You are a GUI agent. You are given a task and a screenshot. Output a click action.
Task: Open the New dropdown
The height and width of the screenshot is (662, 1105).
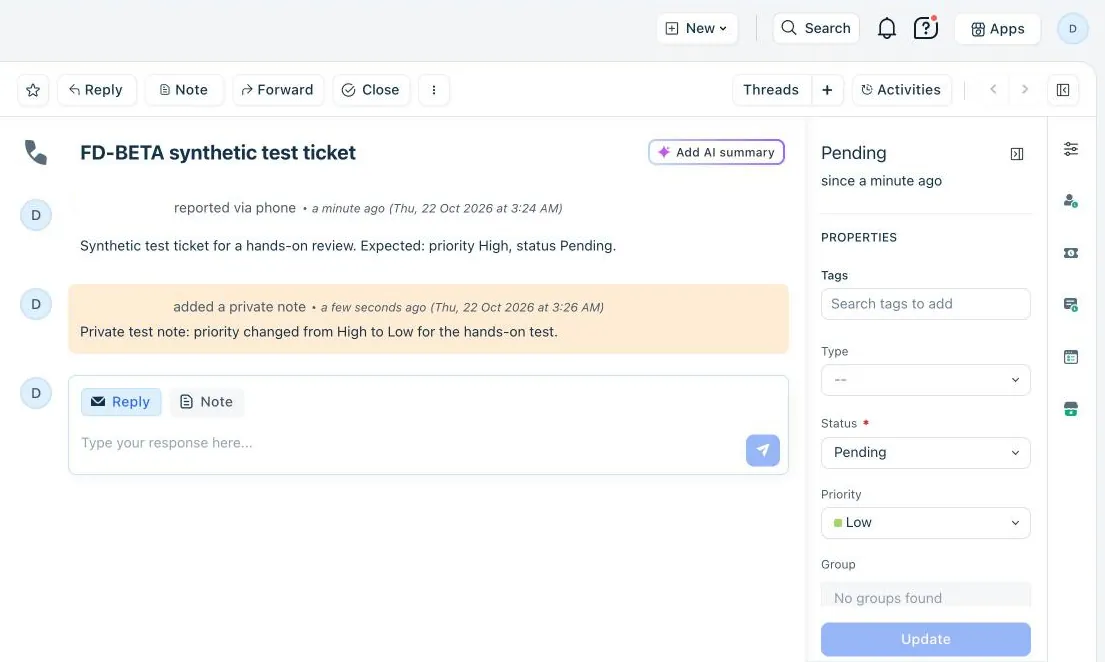point(697,28)
